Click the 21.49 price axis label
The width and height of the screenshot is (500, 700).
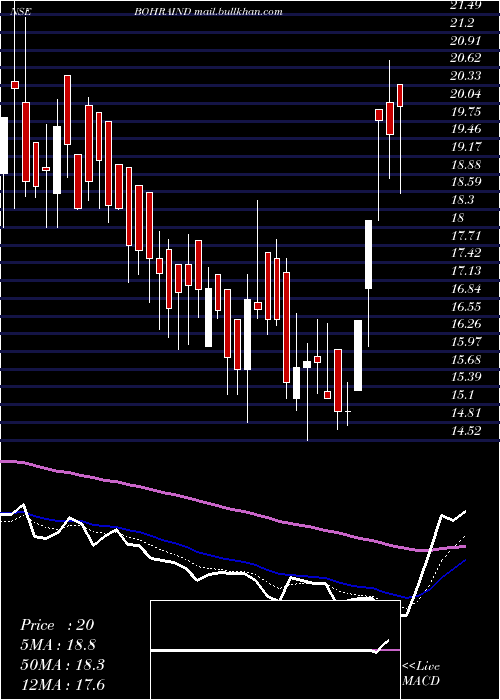click(x=465, y=5)
